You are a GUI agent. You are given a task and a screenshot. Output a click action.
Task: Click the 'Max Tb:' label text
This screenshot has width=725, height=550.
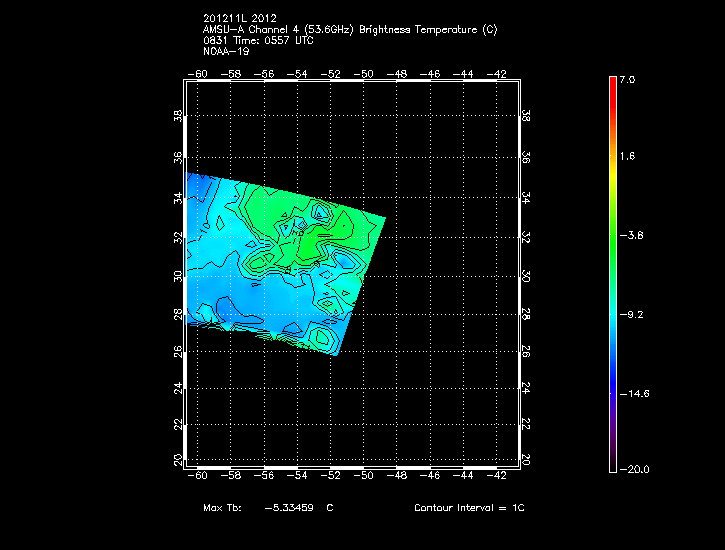(222, 509)
